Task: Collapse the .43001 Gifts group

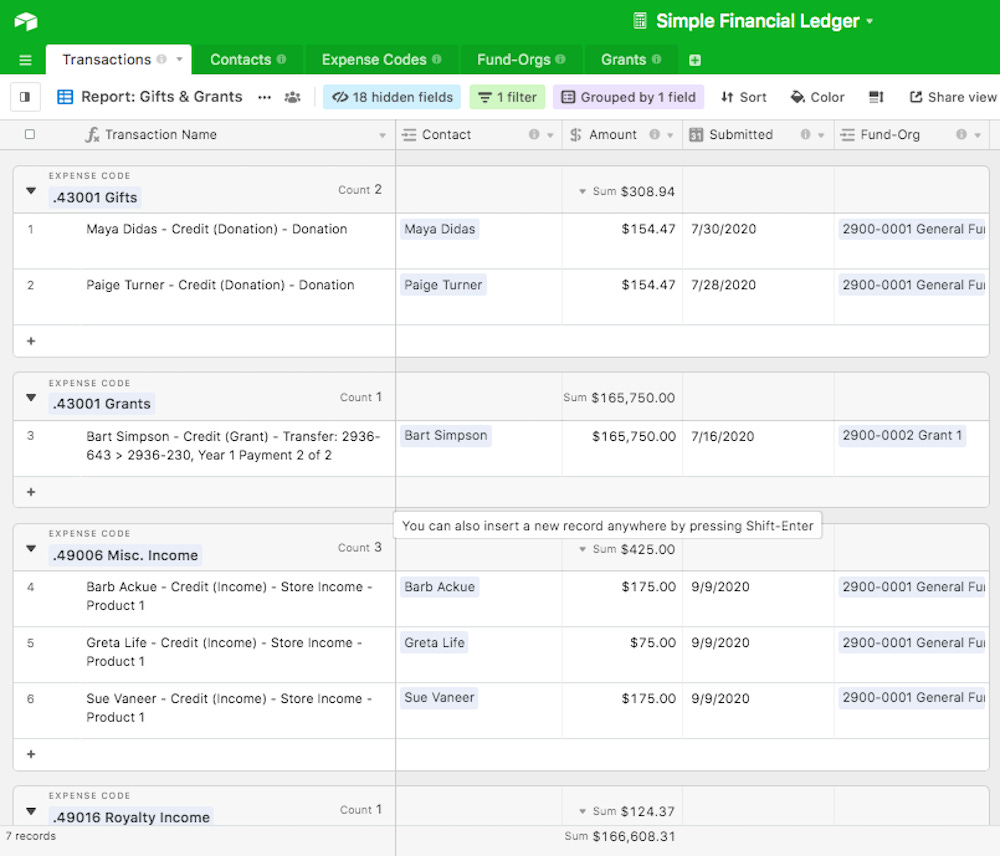Action: (31, 191)
